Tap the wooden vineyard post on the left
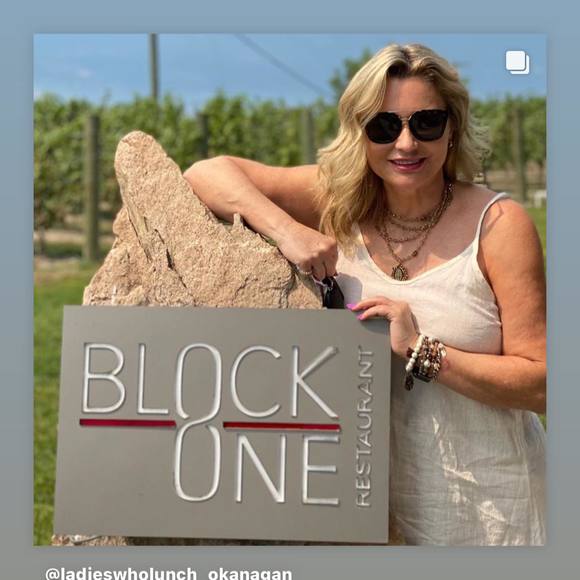This screenshot has height=580, width=580. click(x=91, y=188)
